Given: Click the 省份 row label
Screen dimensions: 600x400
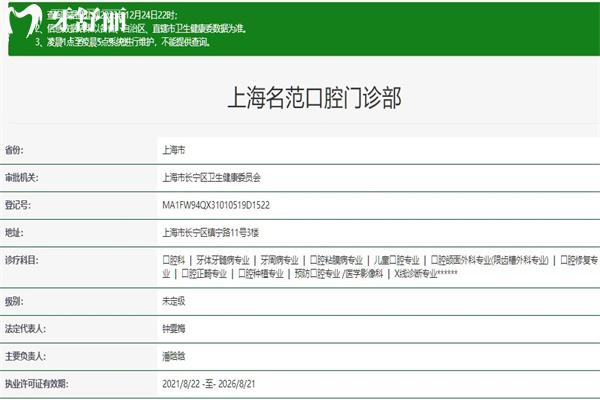Looking at the screenshot, I should pyautogui.click(x=14, y=150).
